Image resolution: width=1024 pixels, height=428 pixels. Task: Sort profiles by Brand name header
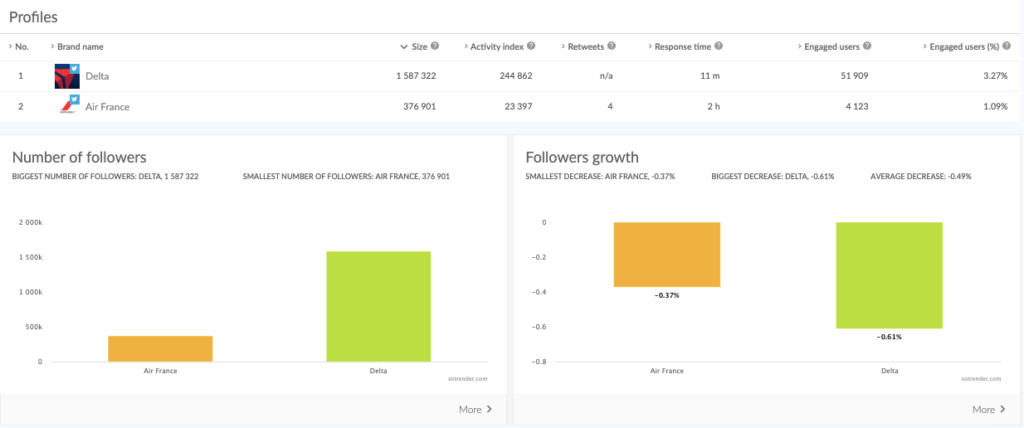pyautogui.click(x=79, y=47)
